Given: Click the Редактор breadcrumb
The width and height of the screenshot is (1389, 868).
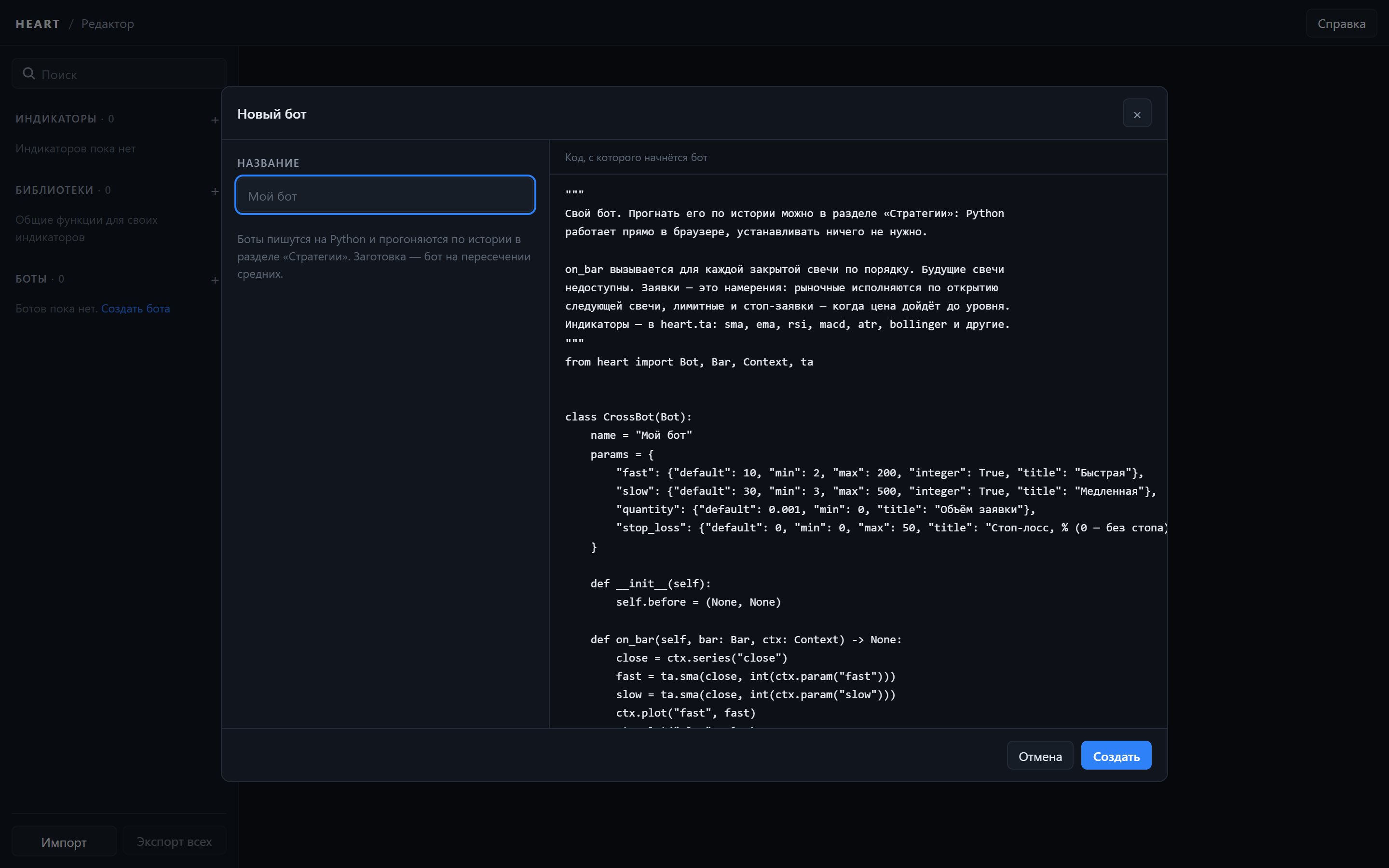Looking at the screenshot, I should click(x=108, y=24).
